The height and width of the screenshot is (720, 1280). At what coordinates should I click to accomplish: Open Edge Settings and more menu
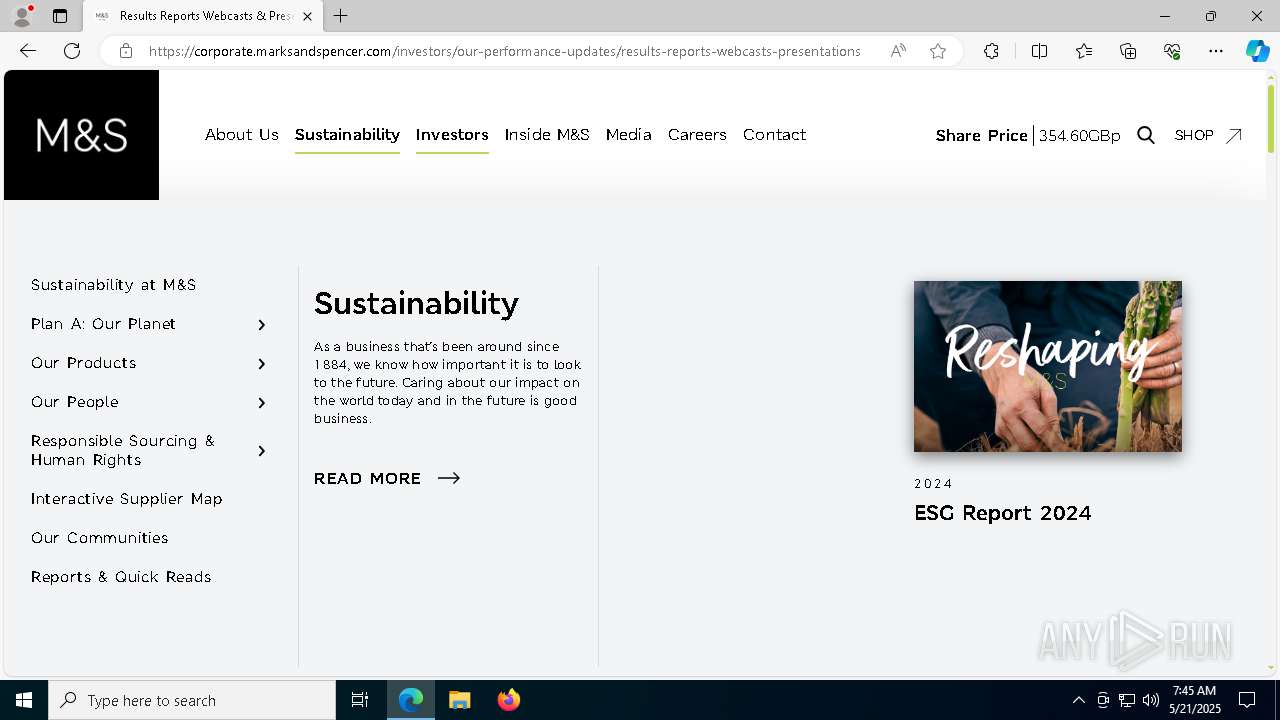[1216, 51]
